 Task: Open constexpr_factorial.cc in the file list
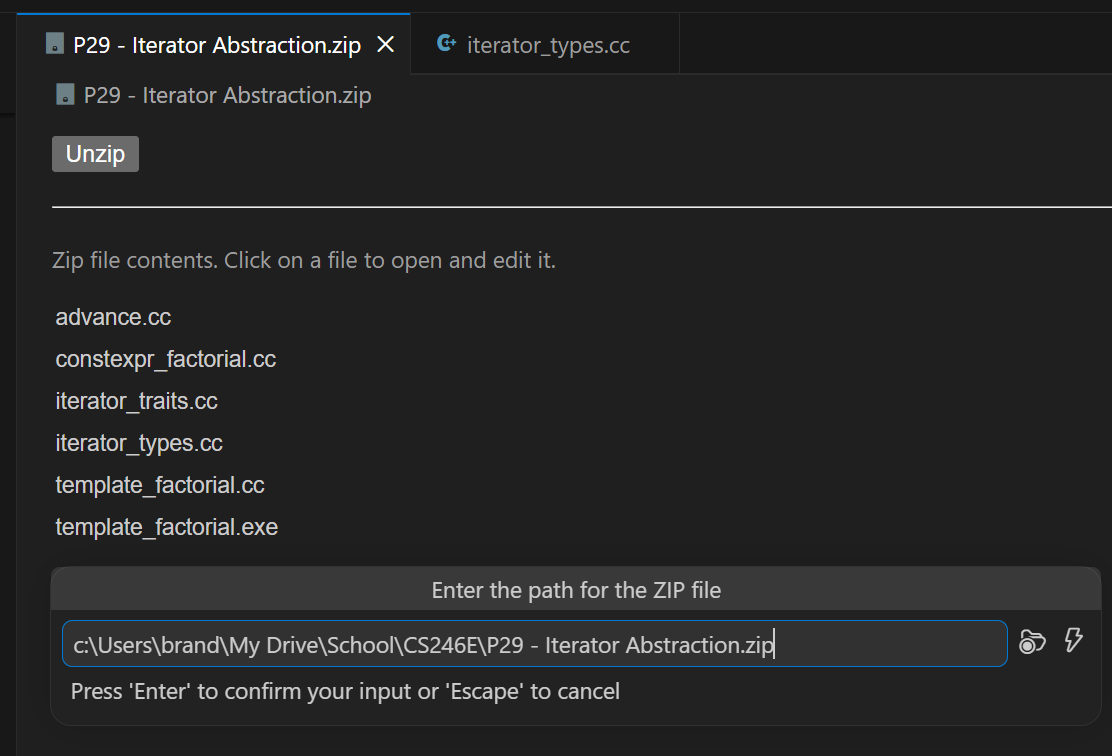(166, 359)
